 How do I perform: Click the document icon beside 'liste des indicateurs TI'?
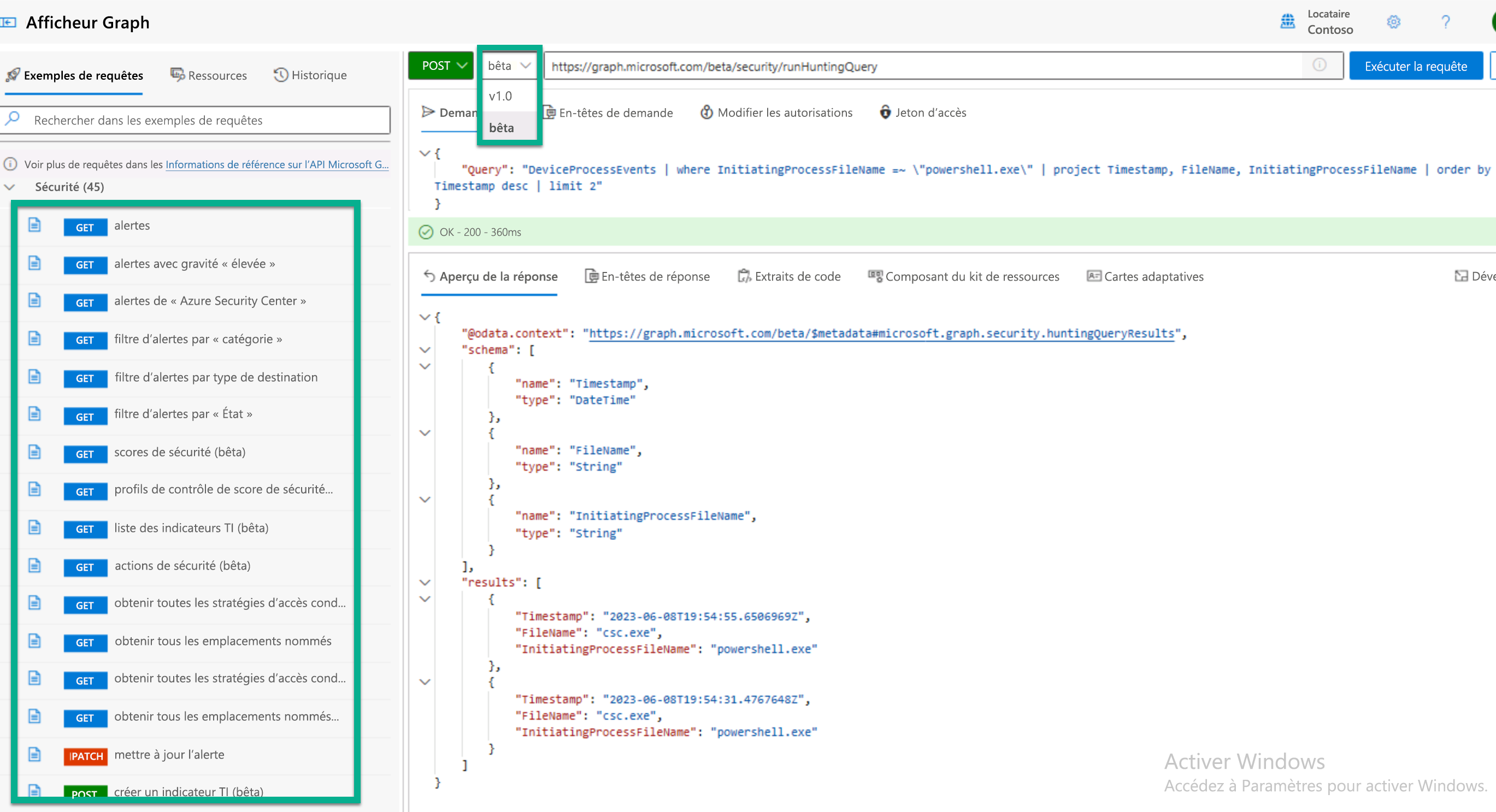35,527
